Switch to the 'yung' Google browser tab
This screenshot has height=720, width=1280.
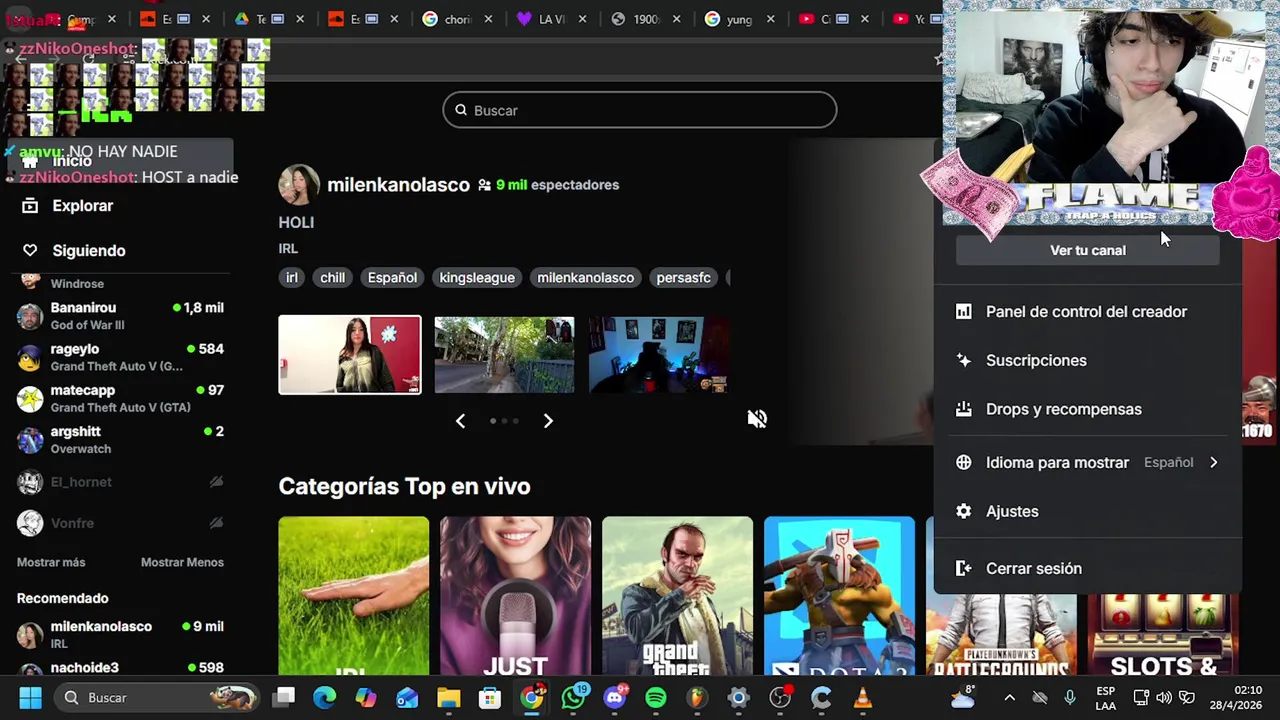point(742,19)
